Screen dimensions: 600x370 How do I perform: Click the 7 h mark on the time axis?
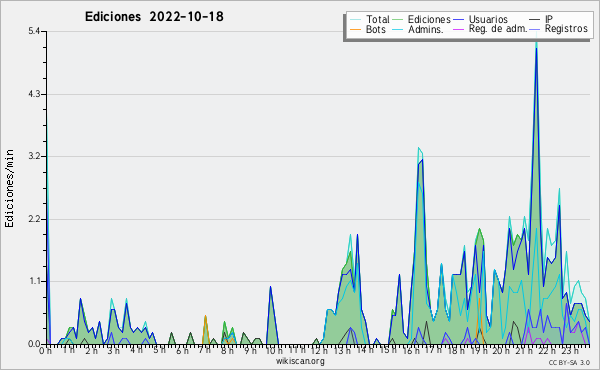tap(204, 351)
